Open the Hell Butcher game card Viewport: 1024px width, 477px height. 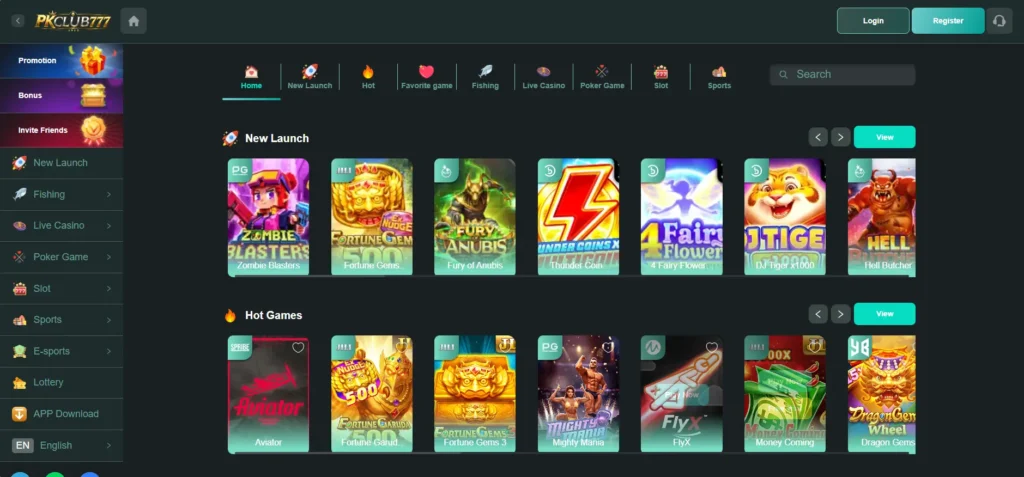point(882,217)
